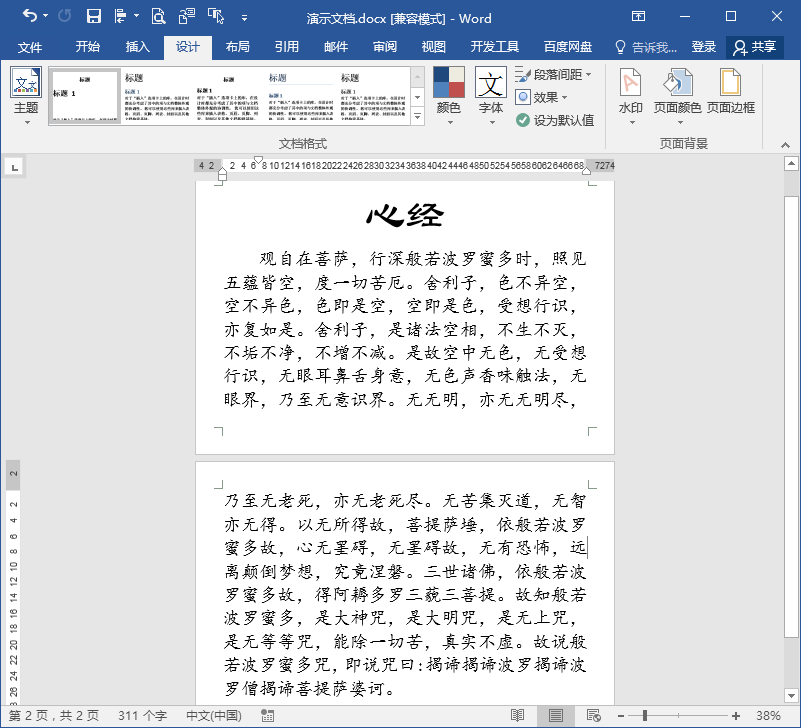Click Set as Default (设为默认值)

click(x=555, y=121)
